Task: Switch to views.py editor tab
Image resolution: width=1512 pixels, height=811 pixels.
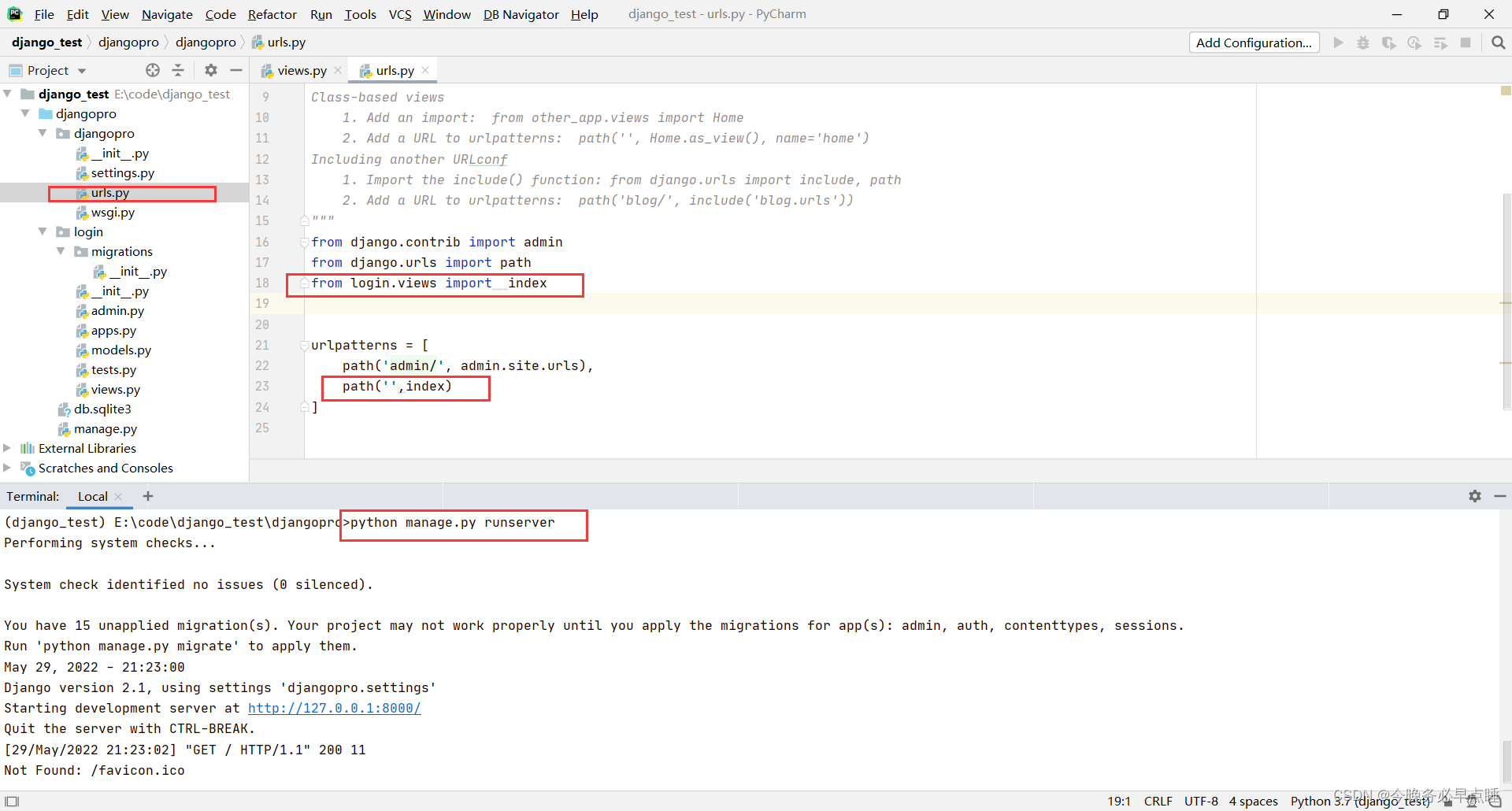Action: [302, 70]
